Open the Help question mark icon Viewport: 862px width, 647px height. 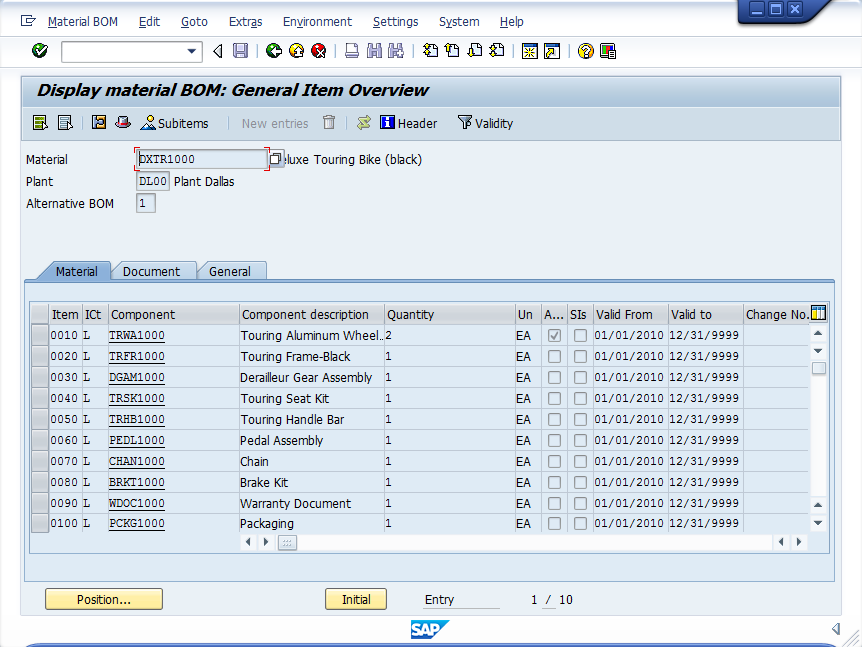click(585, 51)
